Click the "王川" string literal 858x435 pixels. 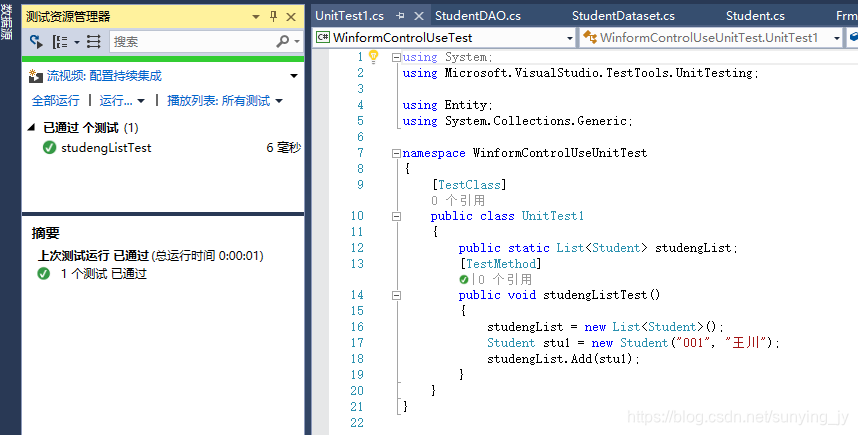point(745,343)
